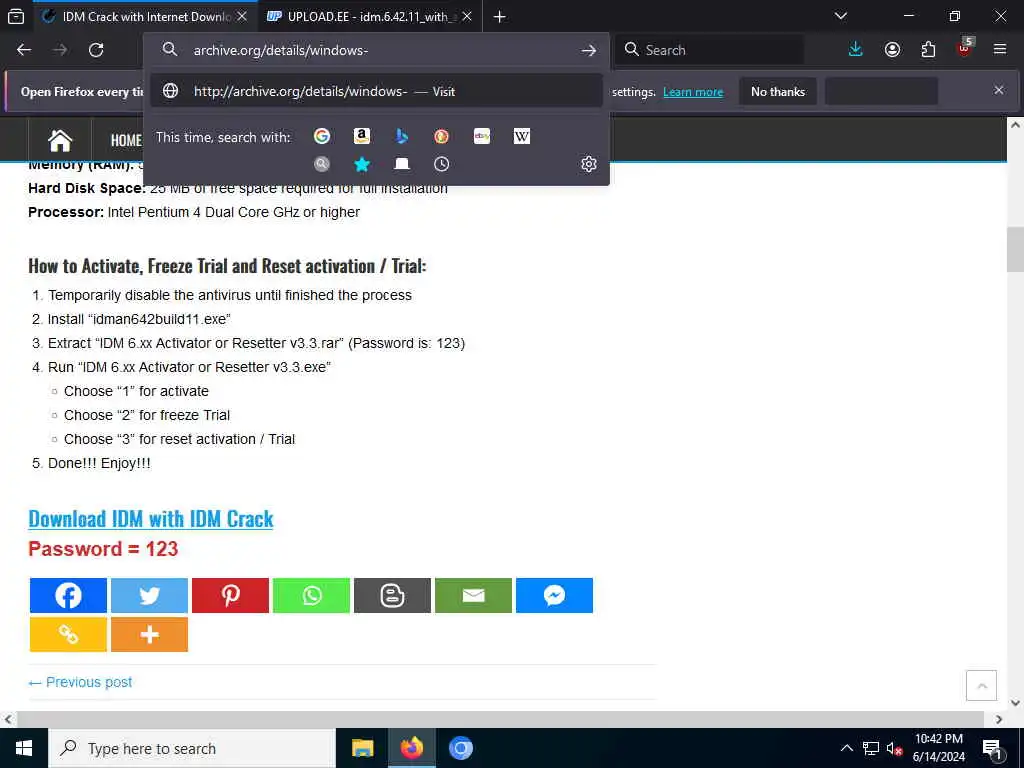
Task: Switch to UPLOAD.EE tab
Action: click(369, 17)
